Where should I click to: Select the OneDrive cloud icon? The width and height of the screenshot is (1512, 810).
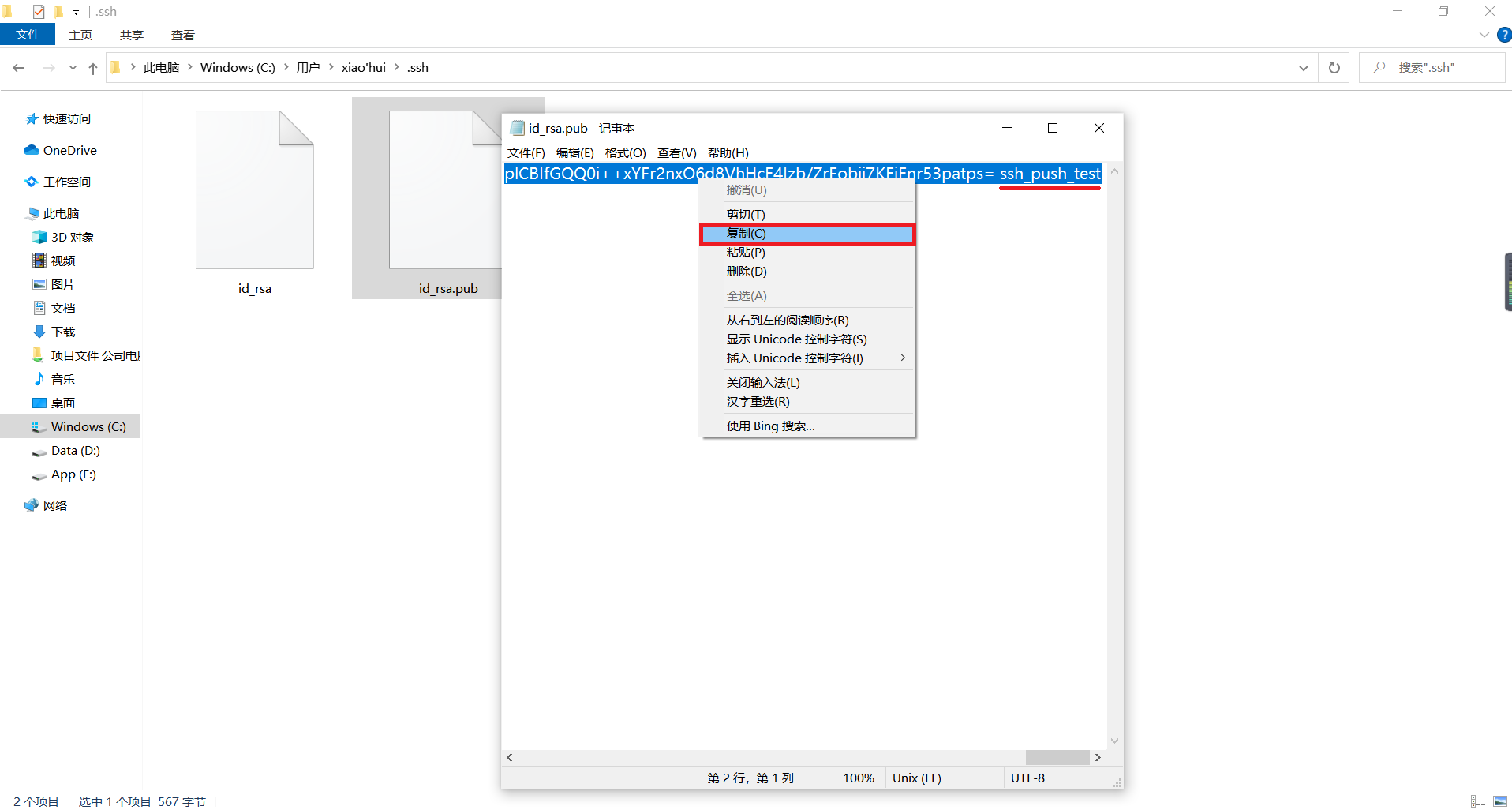(32, 150)
